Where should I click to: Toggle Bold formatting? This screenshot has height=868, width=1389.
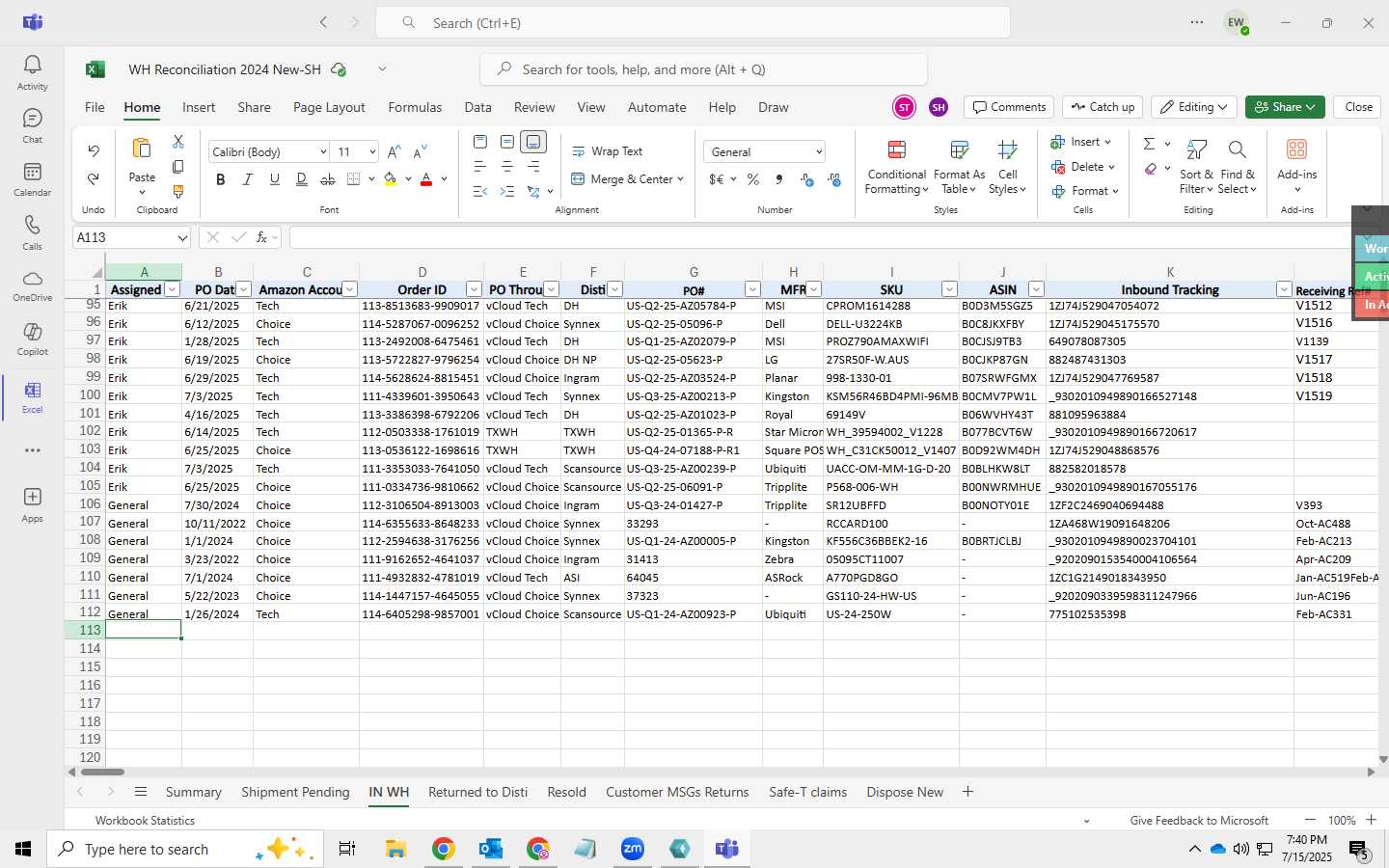[x=221, y=179]
